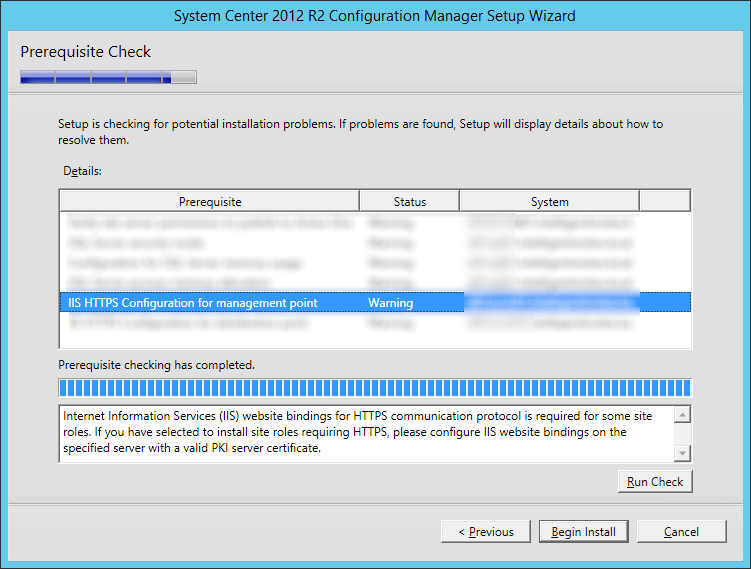Screen dimensions: 751x569
Task: Cancel the setup wizard
Action: click(681, 532)
